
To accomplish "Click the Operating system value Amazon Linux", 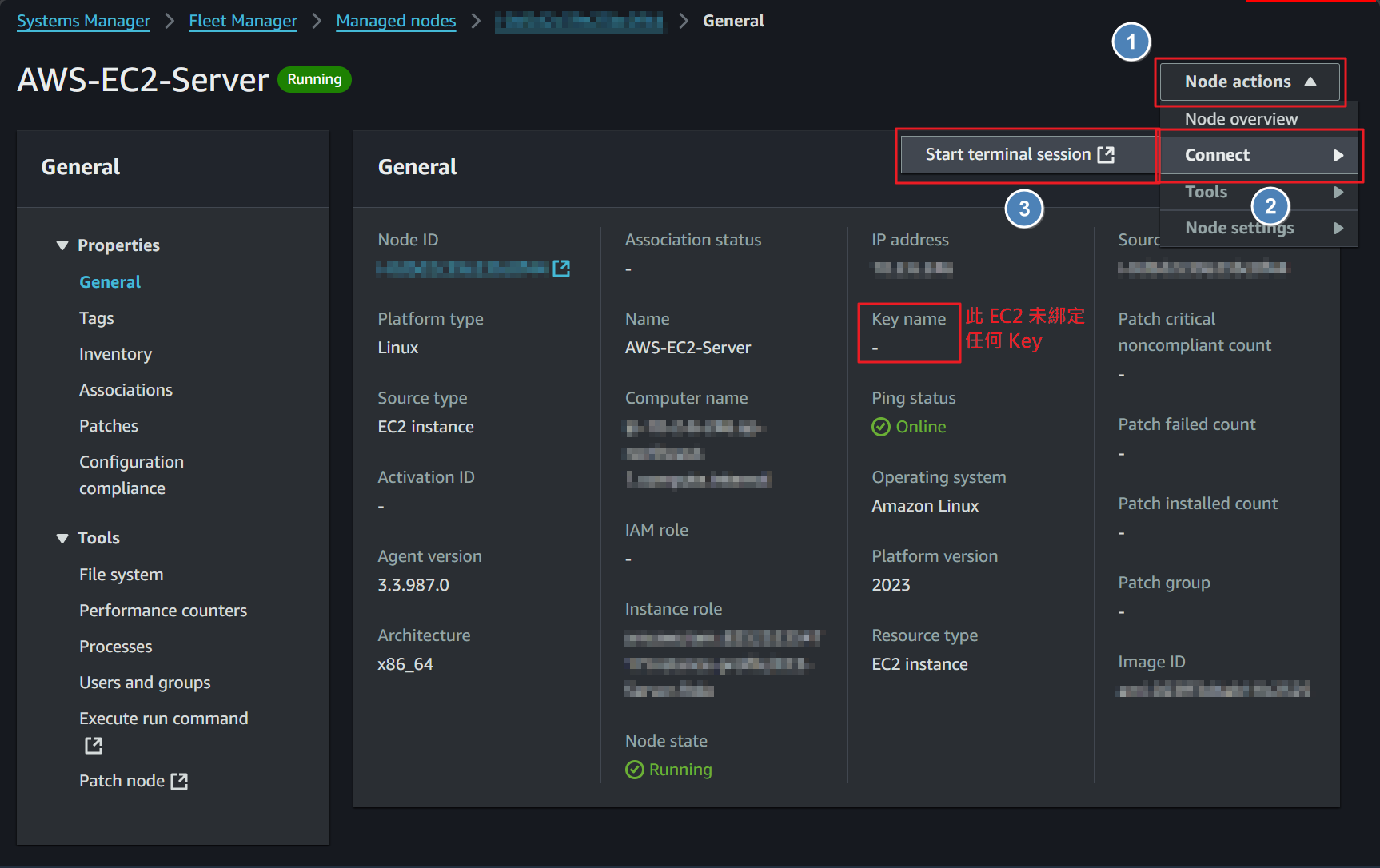I will click(x=925, y=506).
